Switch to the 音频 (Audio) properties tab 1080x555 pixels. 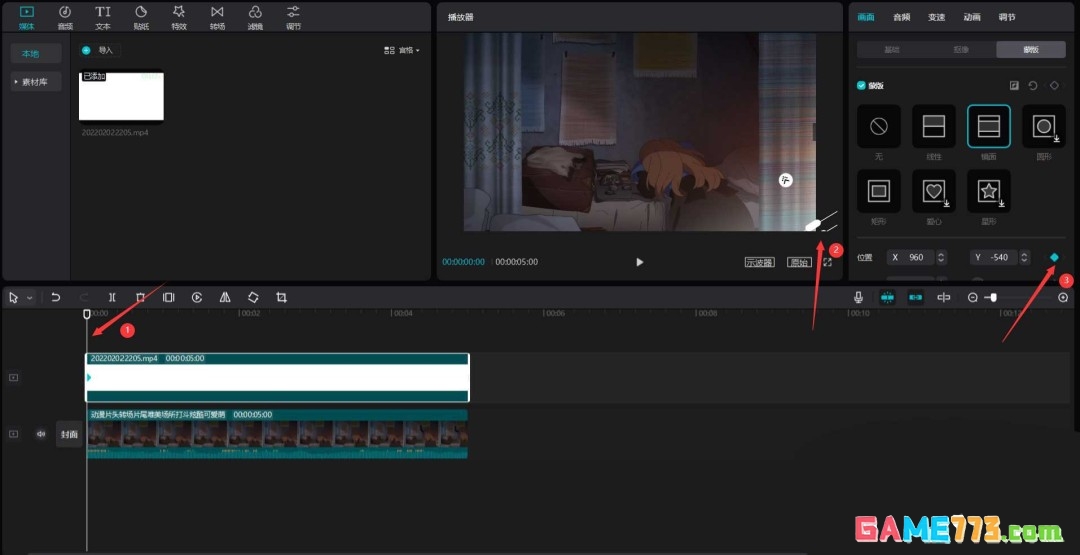[x=901, y=17]
